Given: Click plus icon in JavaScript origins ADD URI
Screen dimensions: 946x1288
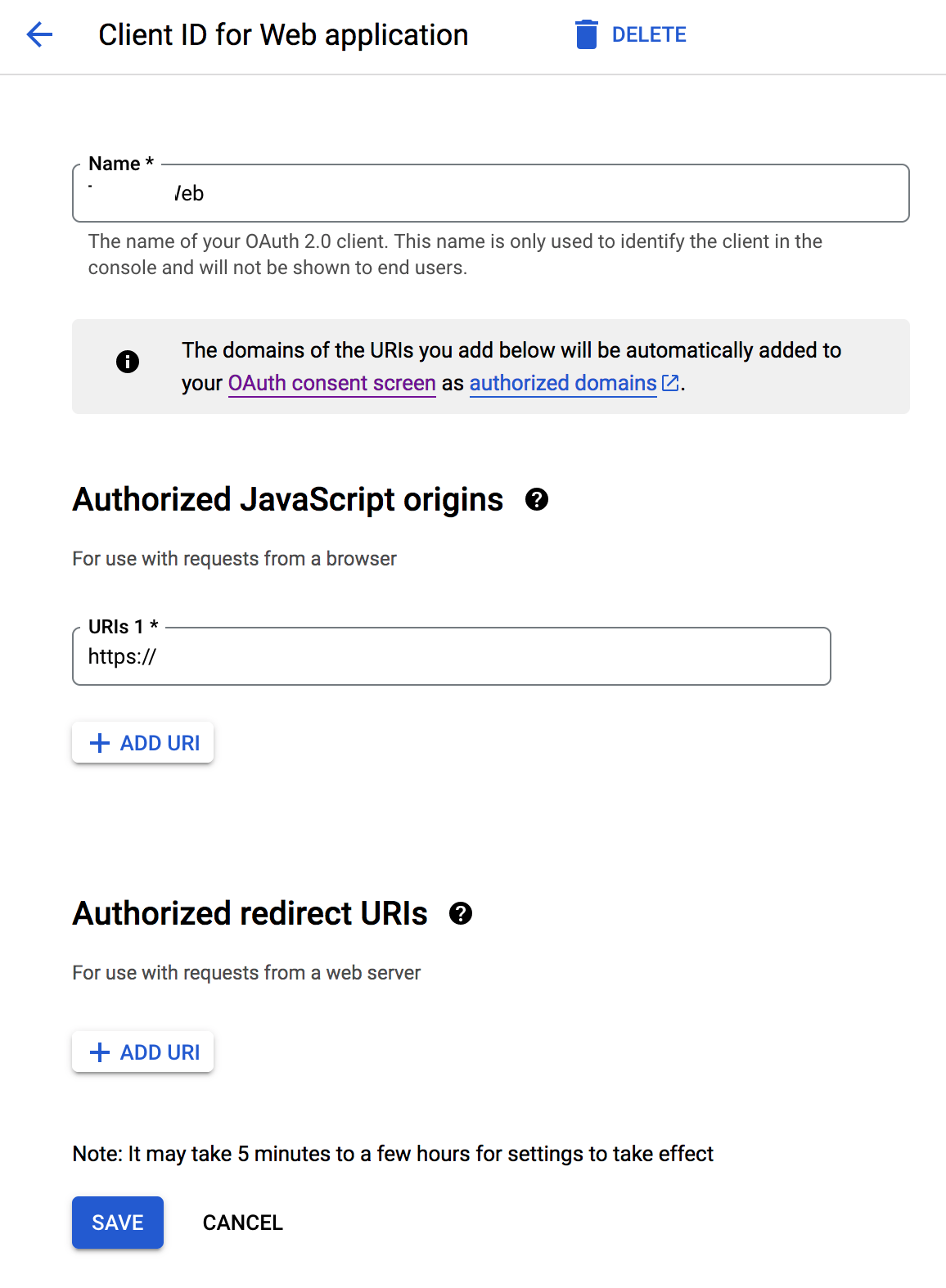Looking at the screenshot, I should pos(100,743).
